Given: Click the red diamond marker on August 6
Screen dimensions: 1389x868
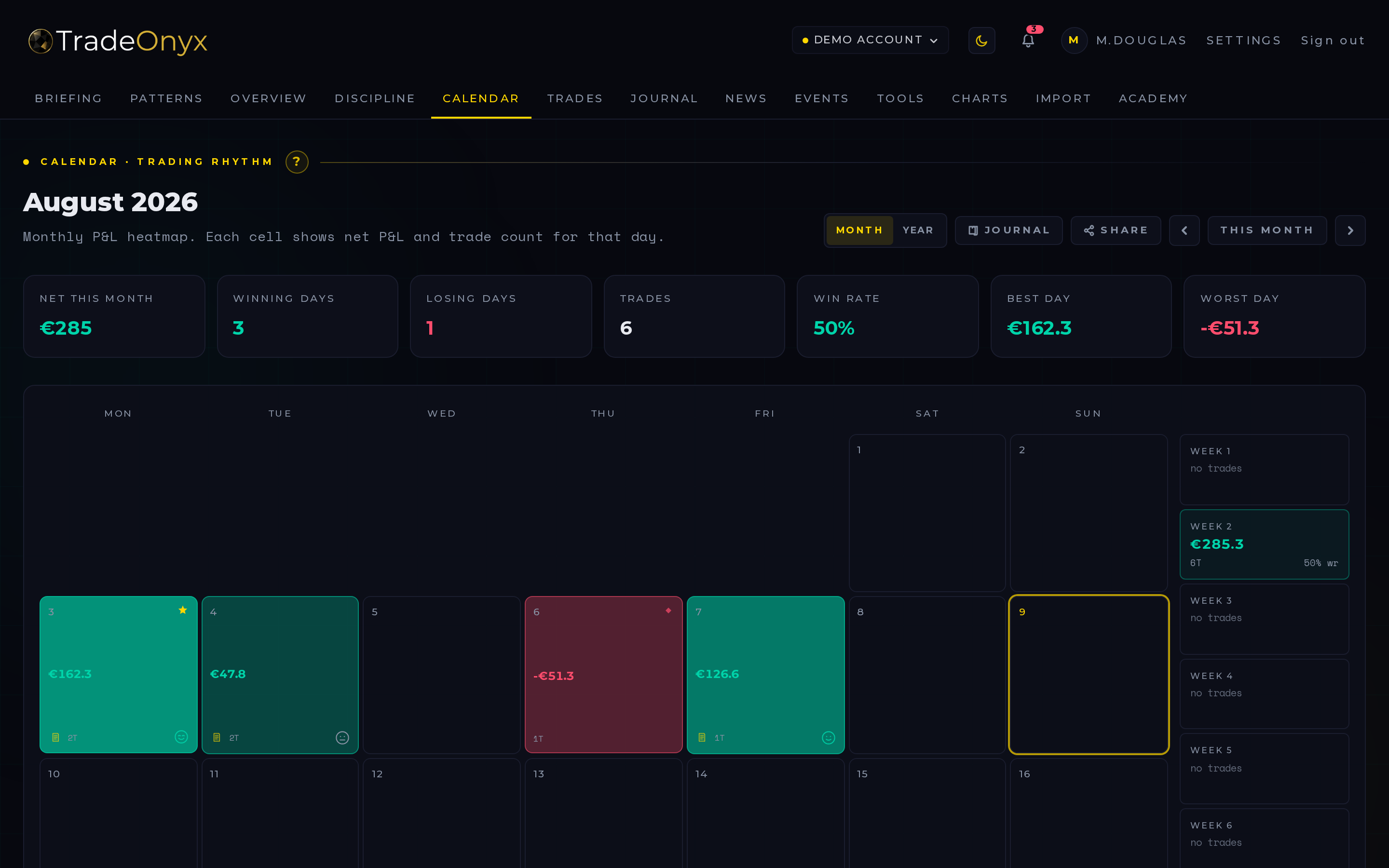Looking at the screenshot, I should pyautogui.click(x=668, y=610).
